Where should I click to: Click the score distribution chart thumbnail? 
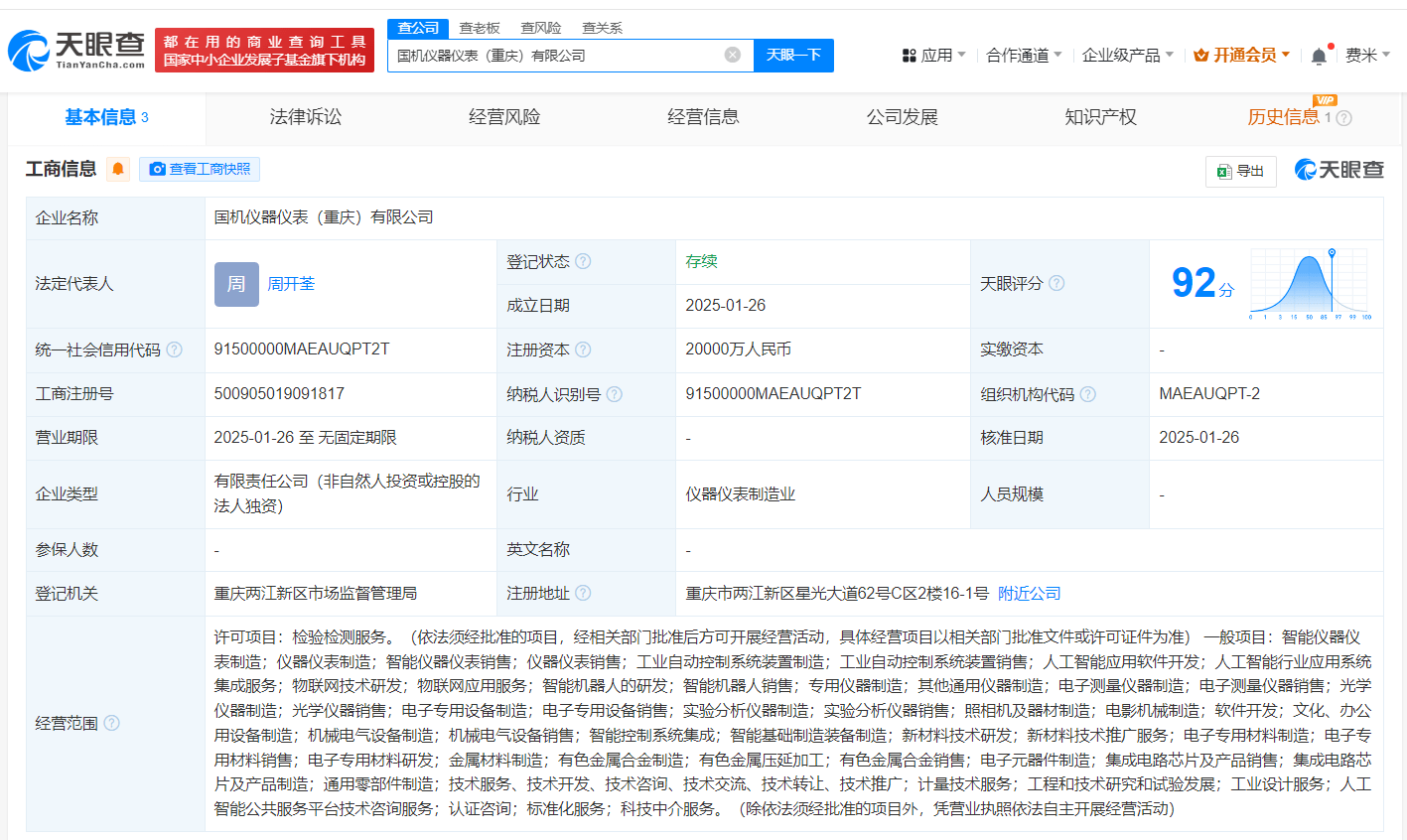click(1311, 284)
